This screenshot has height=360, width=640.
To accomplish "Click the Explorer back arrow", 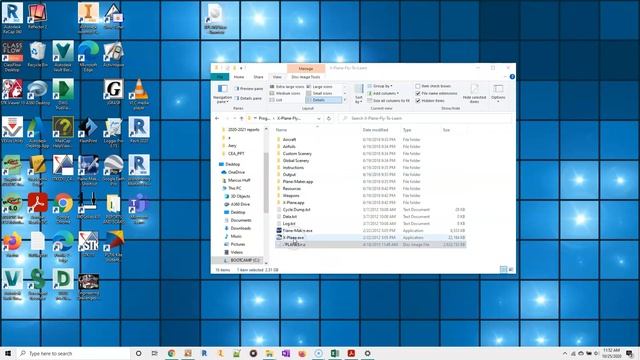I will [217, 118].
